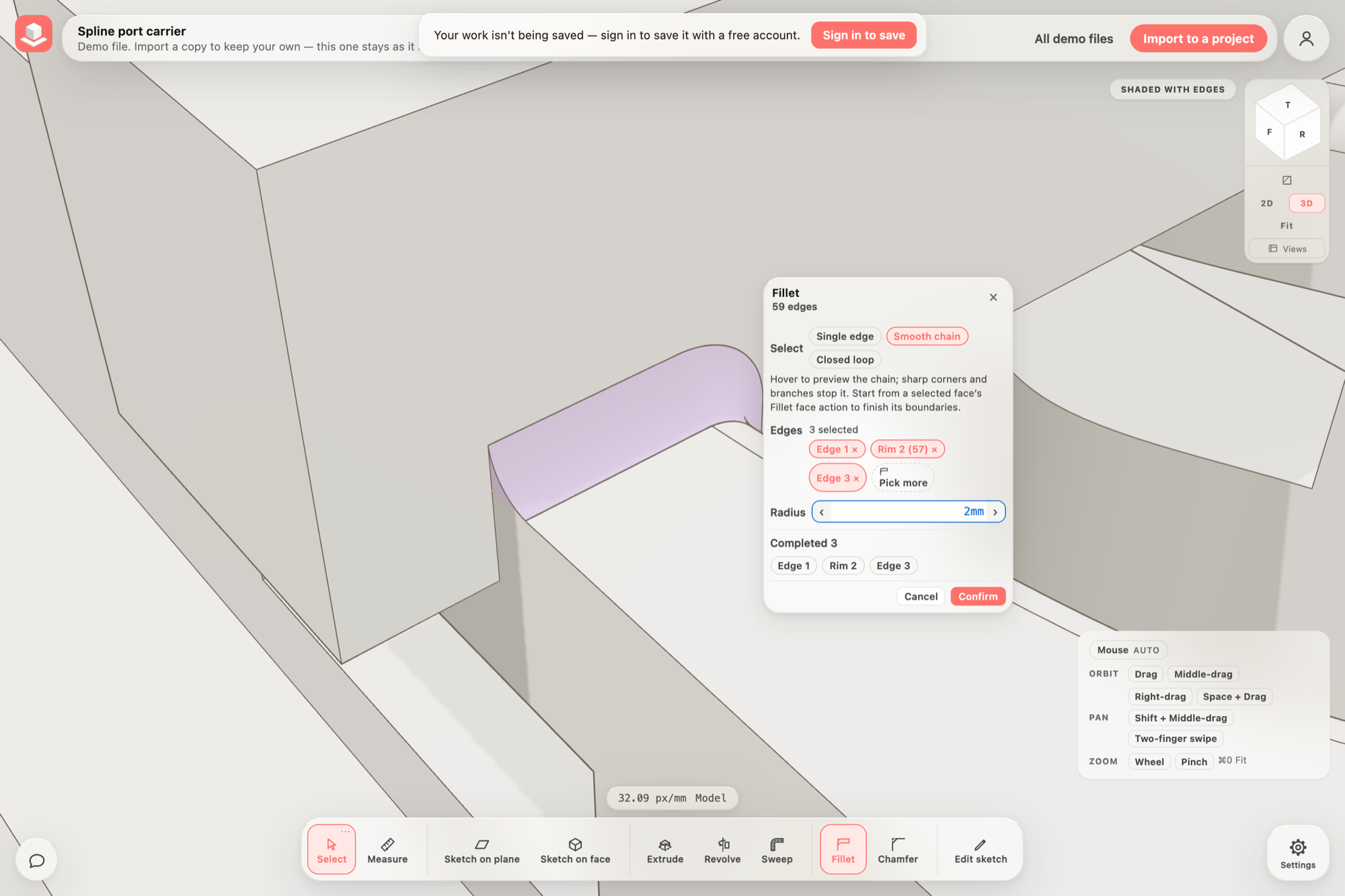The image size is (1345, 896).
Task: Toggle Shaded with edges display mode
Action: (x=1172, y=89)
